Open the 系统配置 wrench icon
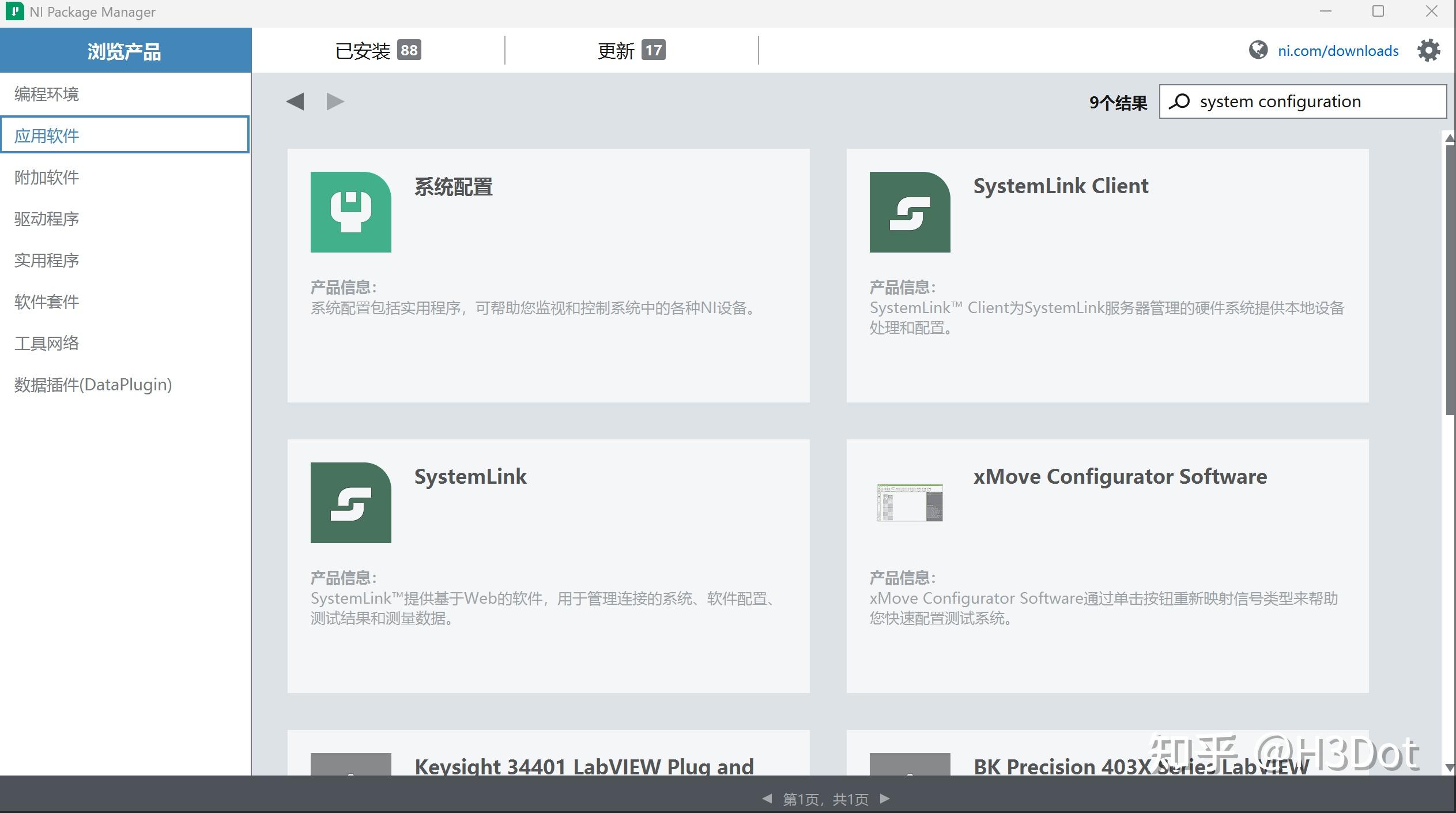The width and height of the screenshot is (1456, 813). (x=350, y=211)
